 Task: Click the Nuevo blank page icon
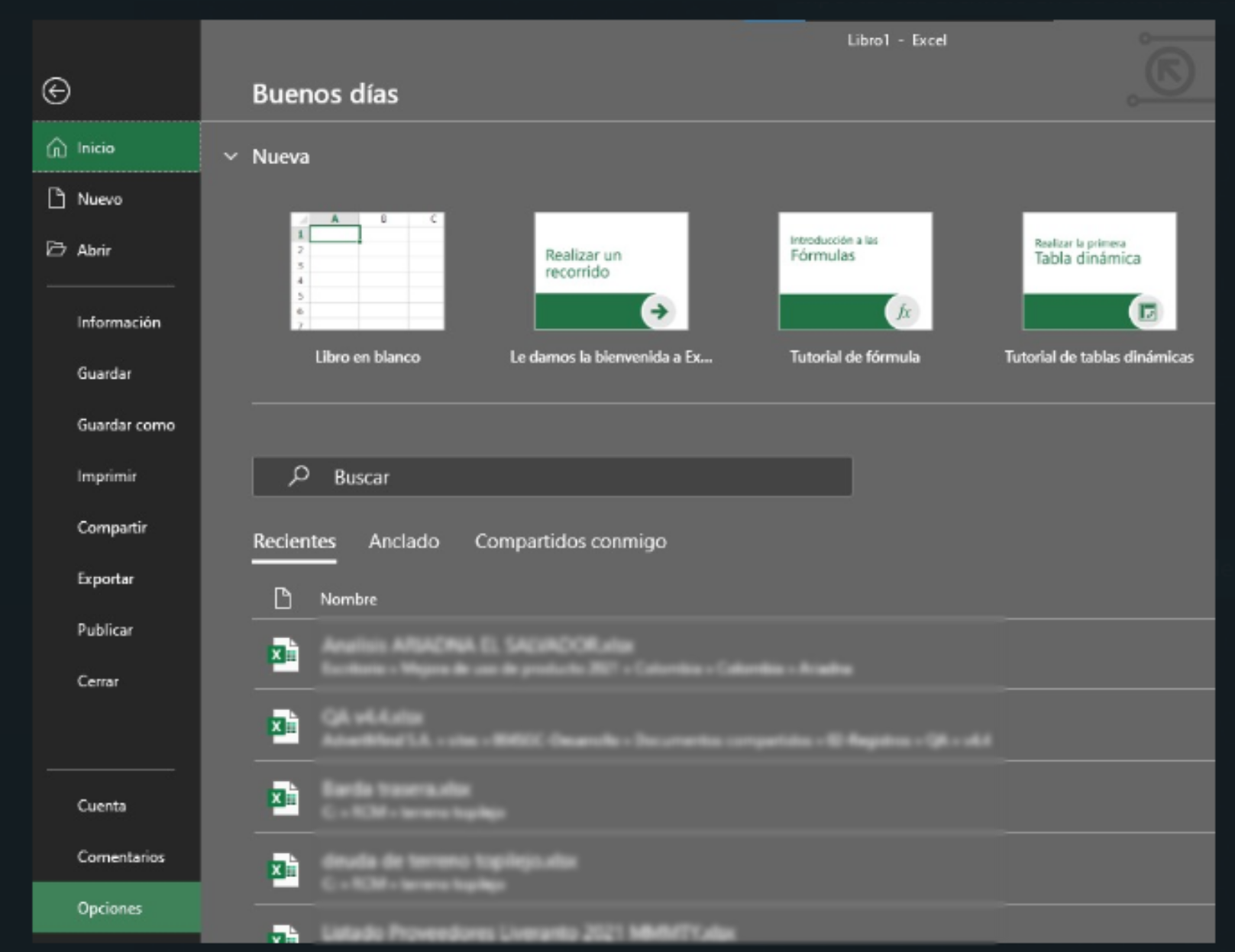57,198
